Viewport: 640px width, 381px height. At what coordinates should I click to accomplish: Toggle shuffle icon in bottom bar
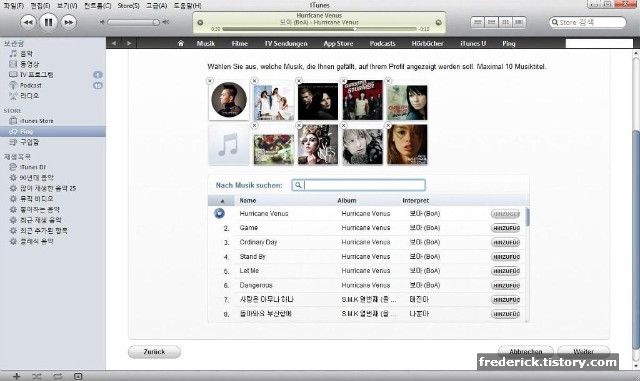(37, 376)
